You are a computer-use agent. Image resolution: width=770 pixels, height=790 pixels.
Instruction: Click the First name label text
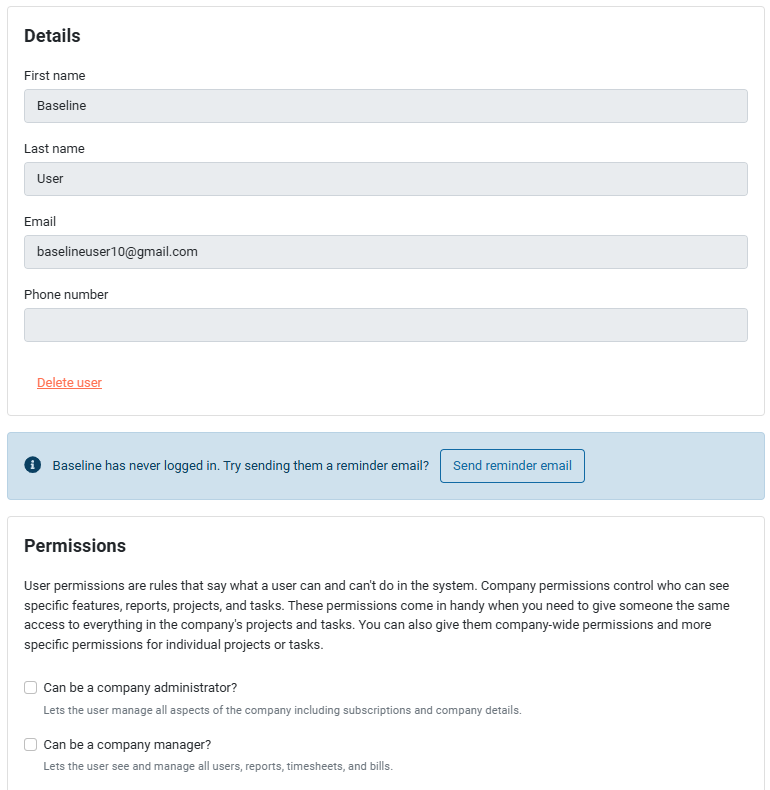pos(55,76)
